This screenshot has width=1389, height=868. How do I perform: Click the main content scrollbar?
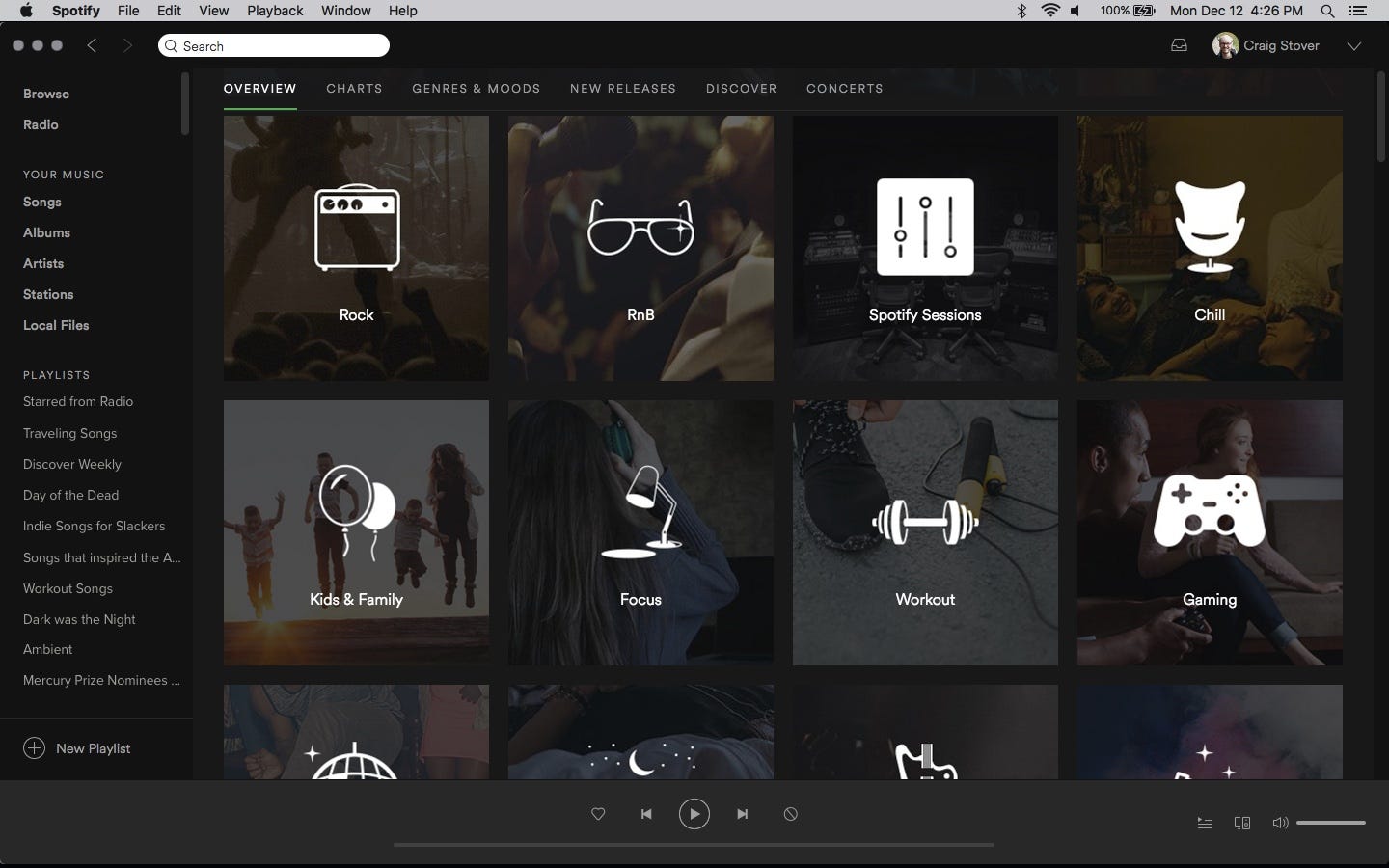tap(1381, 116)
